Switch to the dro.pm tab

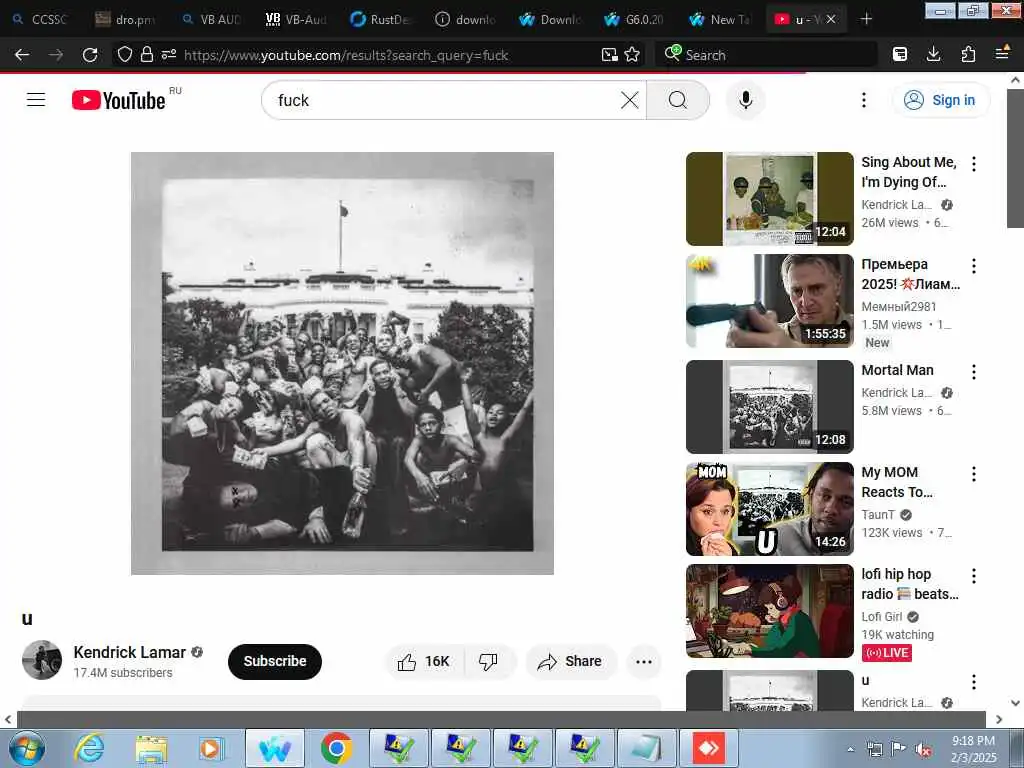click(125, 20)
